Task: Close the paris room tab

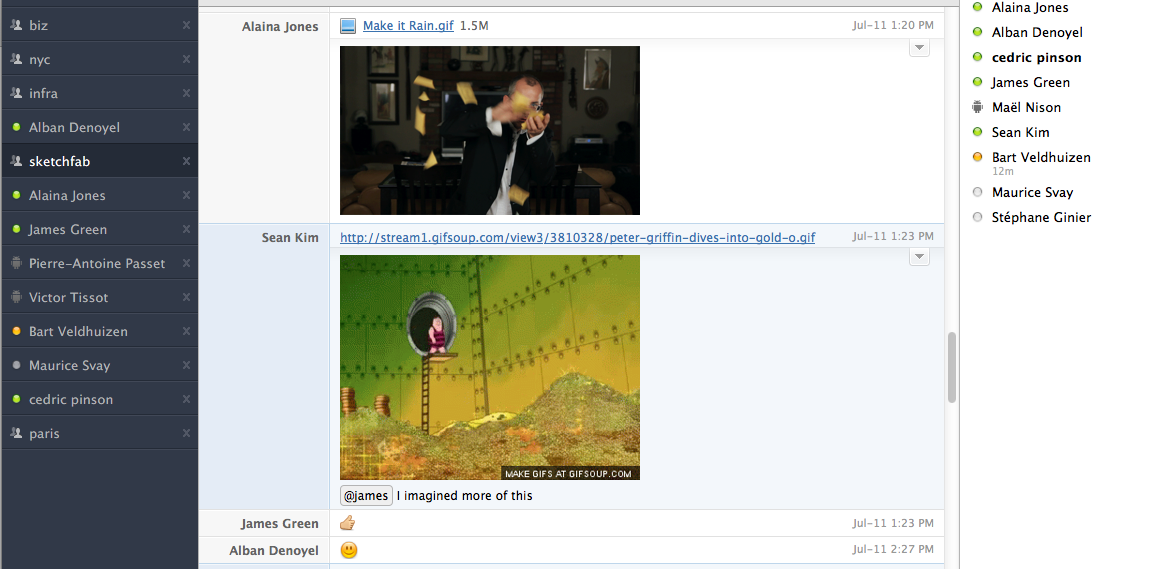Action: point(186,433)
